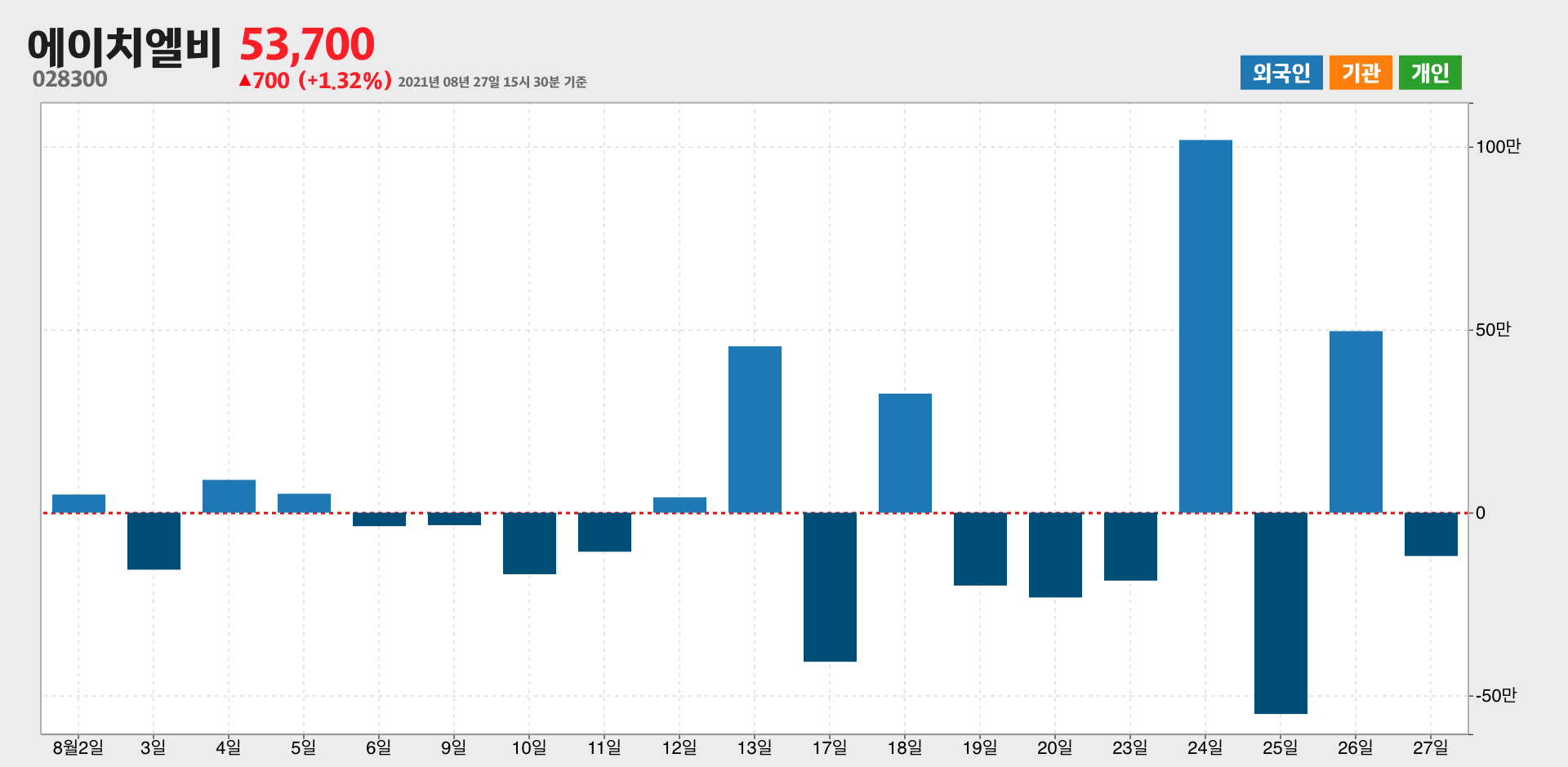
Task: Click the current price 53,700
Action: (307, 44)
